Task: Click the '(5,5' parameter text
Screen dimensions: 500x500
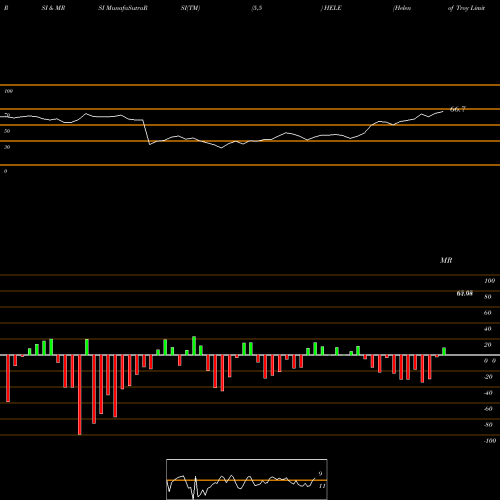Action: click(257, 8)
